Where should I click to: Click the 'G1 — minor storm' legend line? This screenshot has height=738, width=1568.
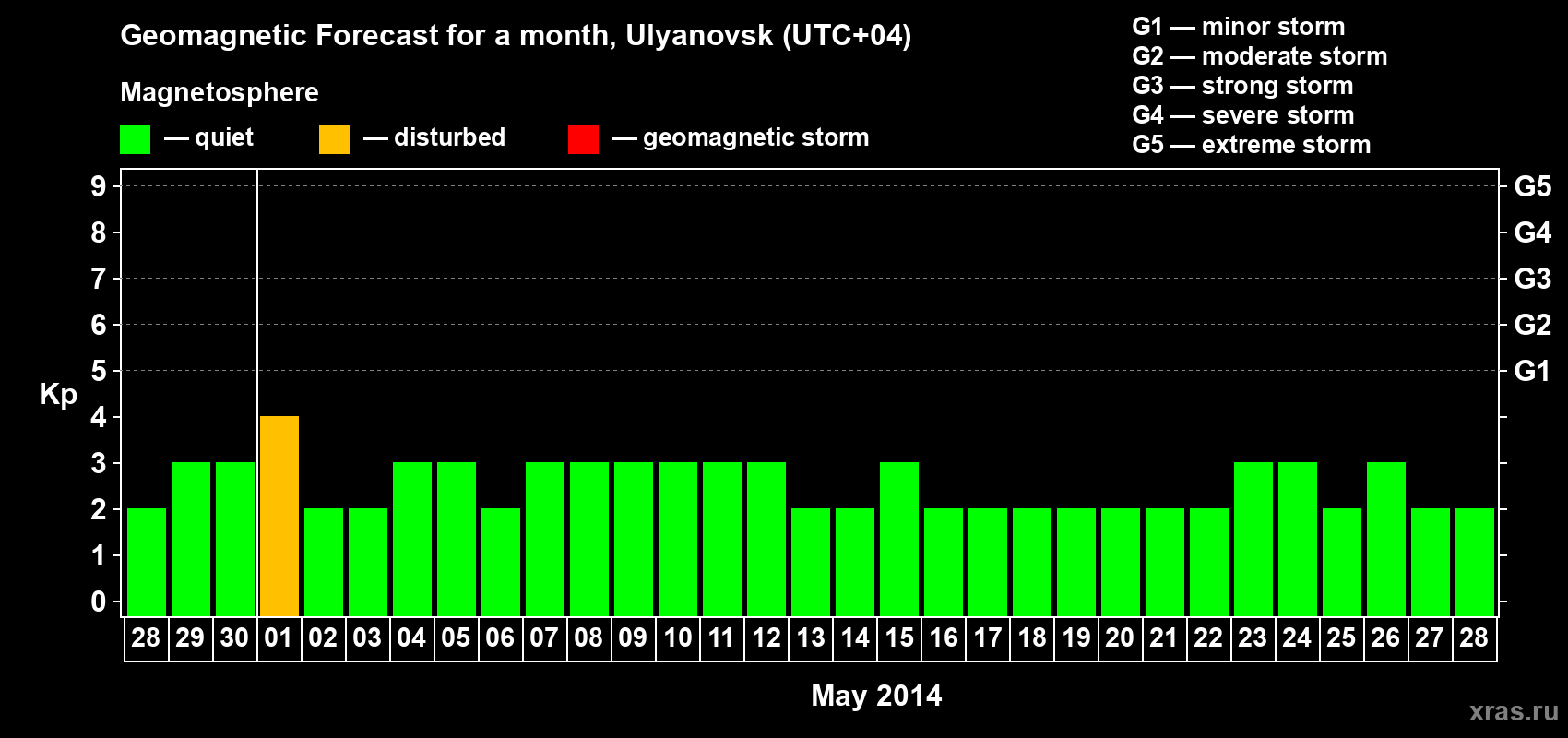point(1239,27)
